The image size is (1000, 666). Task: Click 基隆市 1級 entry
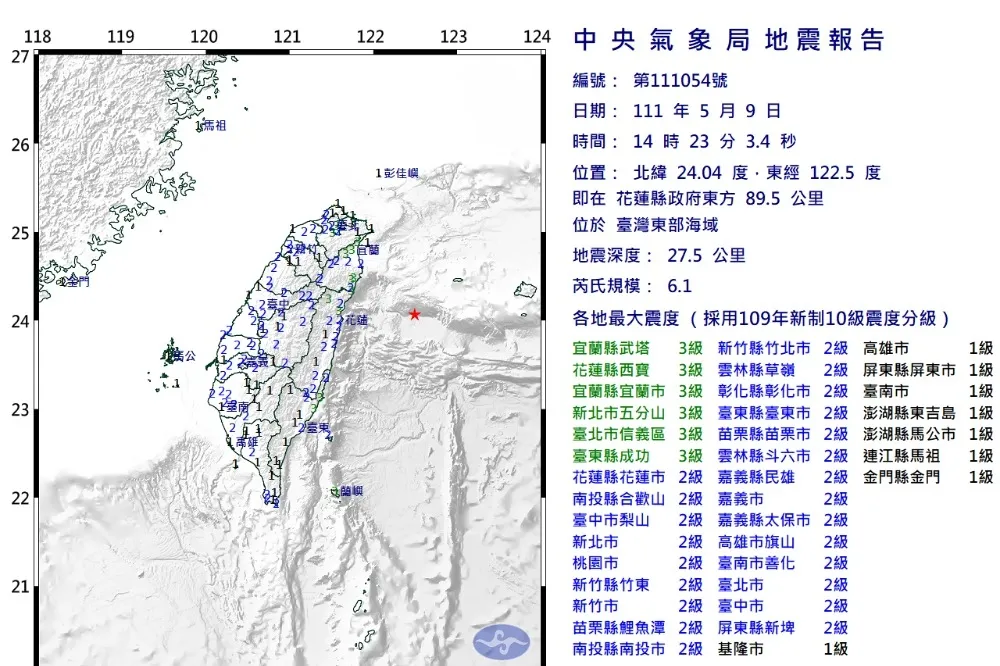(x=783, y=649)
